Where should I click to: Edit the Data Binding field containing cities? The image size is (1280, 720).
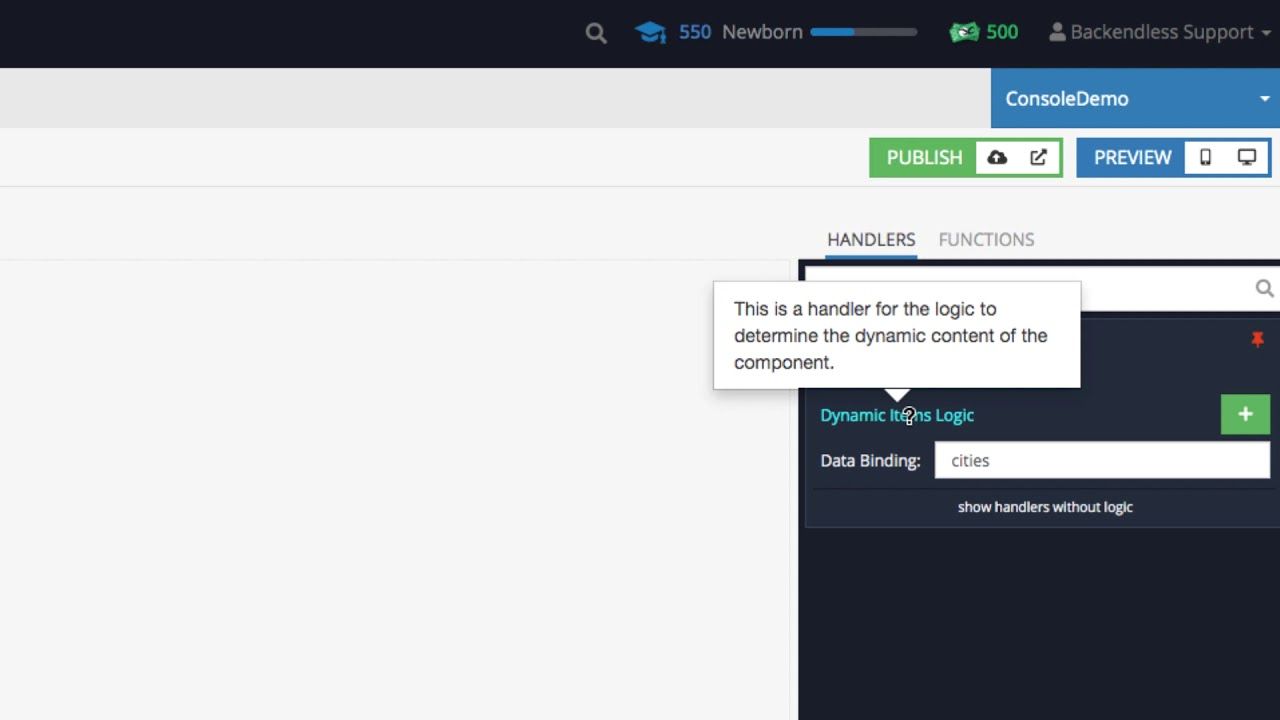click(x=1102, y=461)
